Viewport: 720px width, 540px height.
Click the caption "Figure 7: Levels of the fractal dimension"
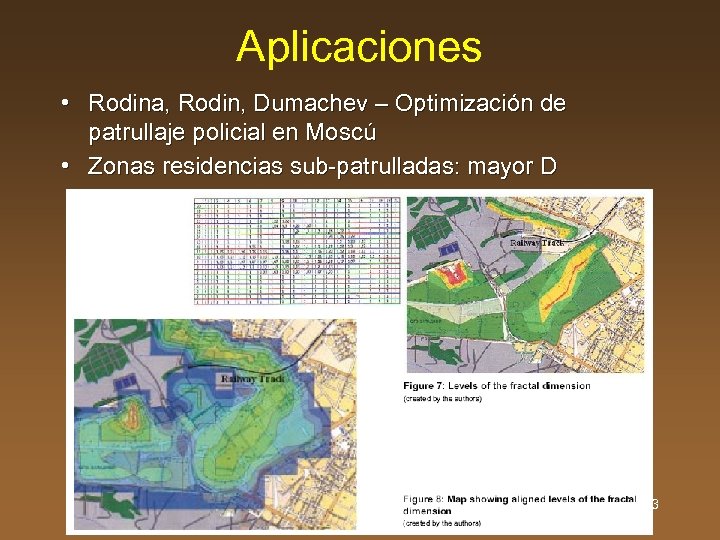click(497, 386)
